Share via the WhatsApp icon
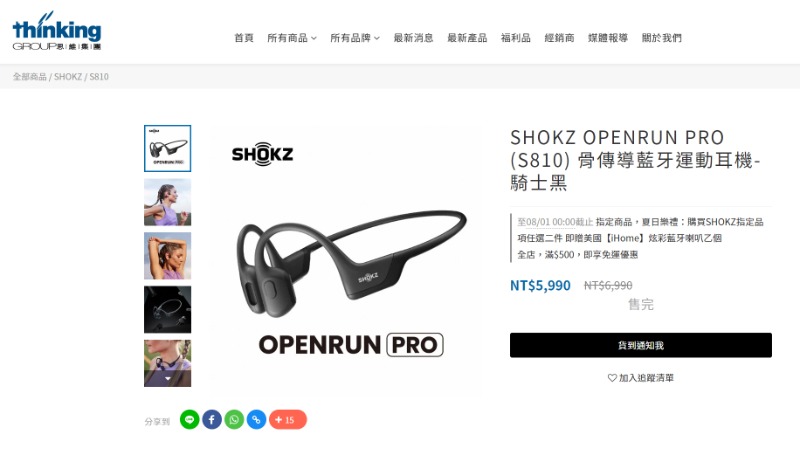Screen dimensions: 800x462 tap(234, 420)
